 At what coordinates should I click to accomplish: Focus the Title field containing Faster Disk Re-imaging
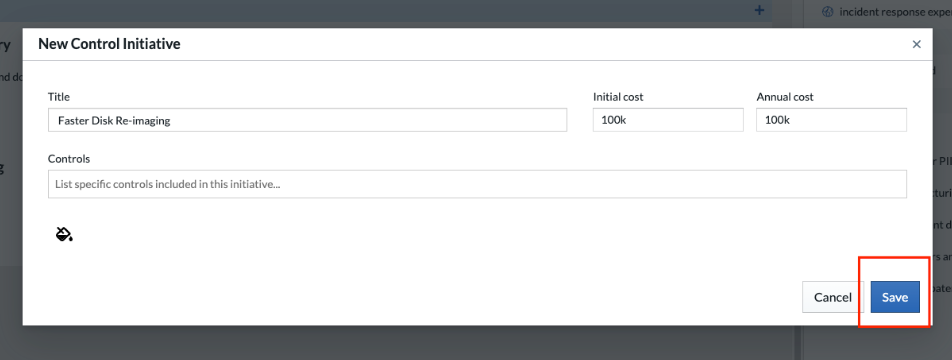307,120
